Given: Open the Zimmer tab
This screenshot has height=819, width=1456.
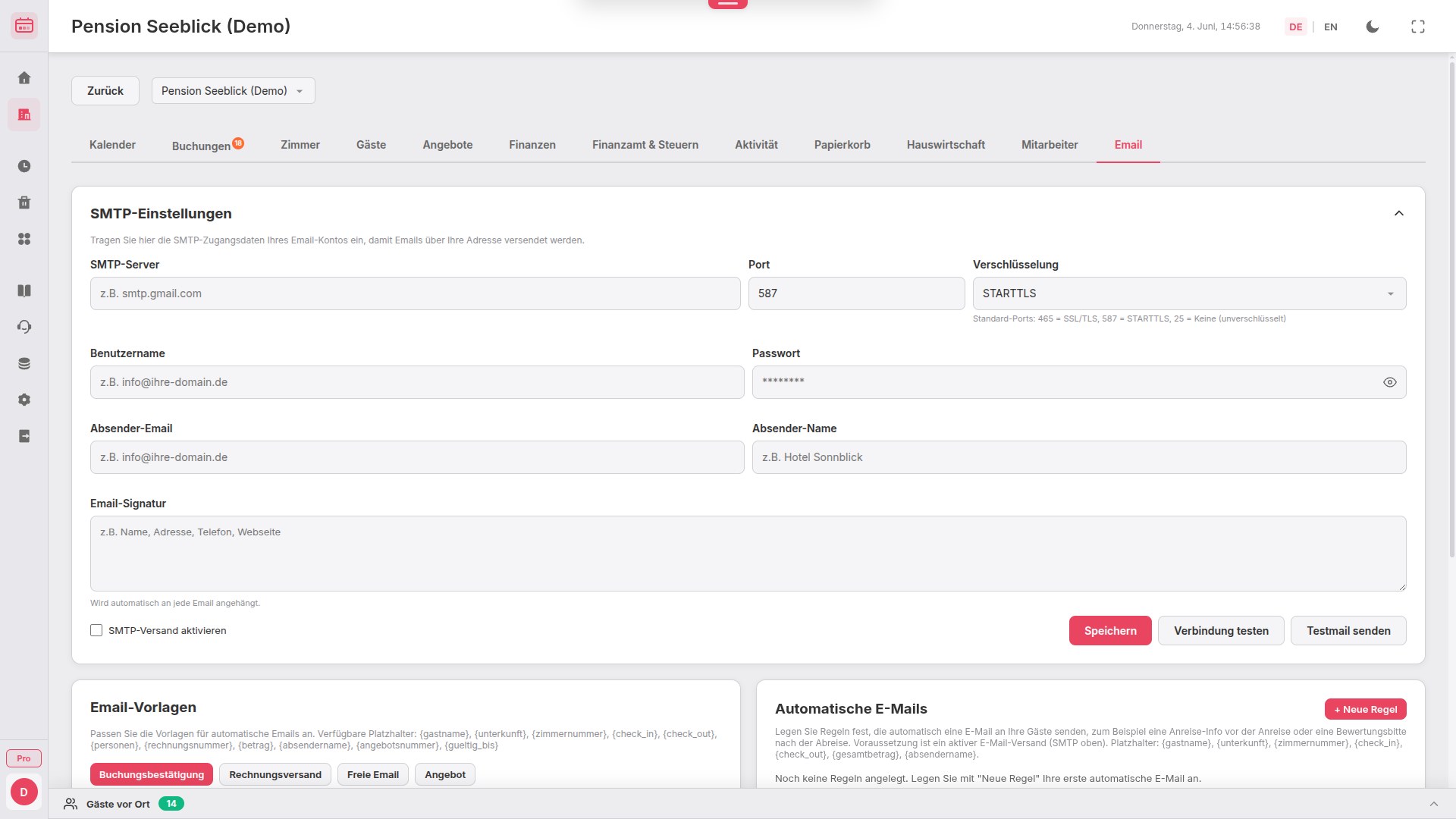Looking at the screenshot, I should (x=300, y=145).
